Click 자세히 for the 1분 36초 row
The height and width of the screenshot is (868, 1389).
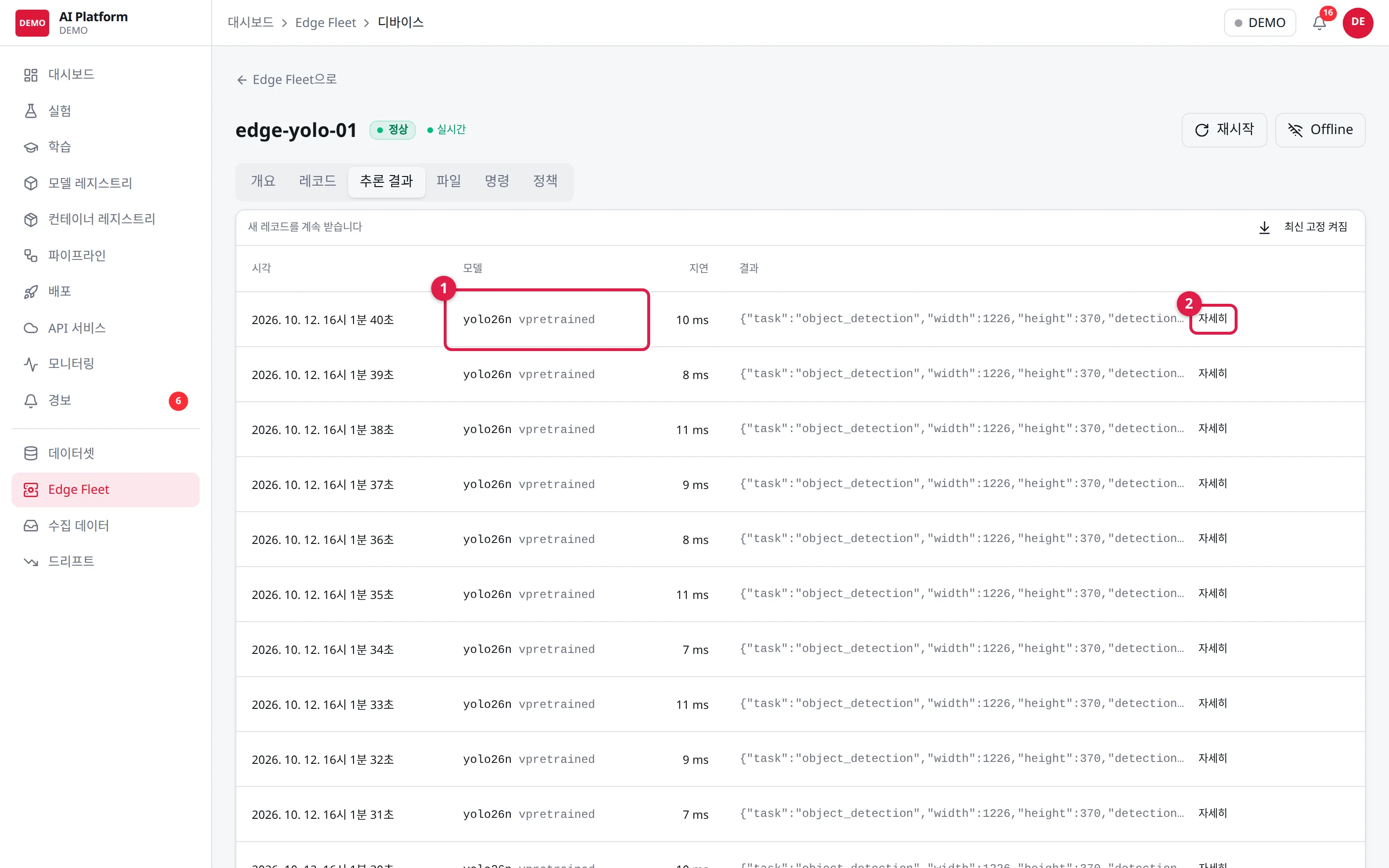pyautogui.click(x=1212, y=539)
